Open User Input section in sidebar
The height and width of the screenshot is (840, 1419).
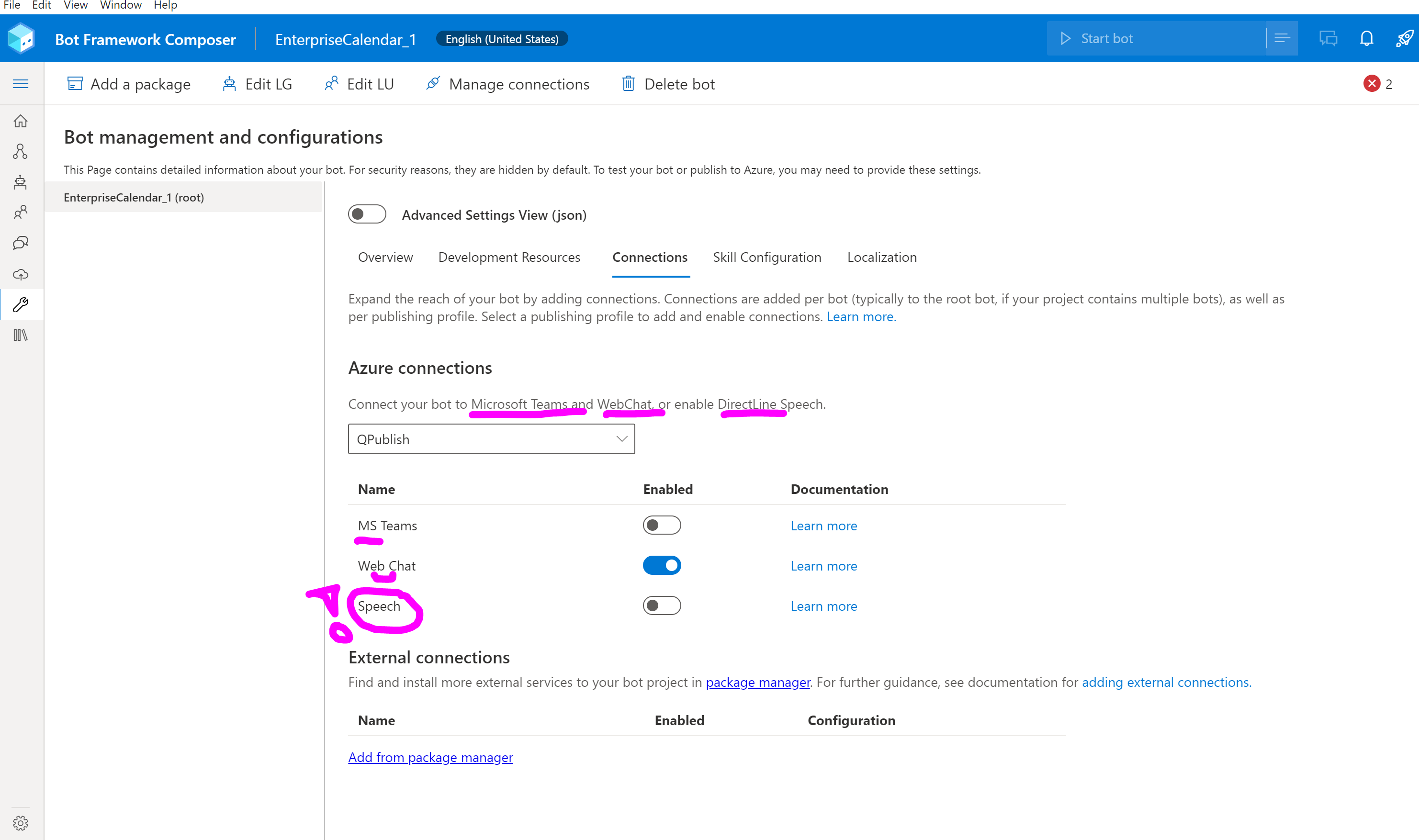click(x=21, y=212)
